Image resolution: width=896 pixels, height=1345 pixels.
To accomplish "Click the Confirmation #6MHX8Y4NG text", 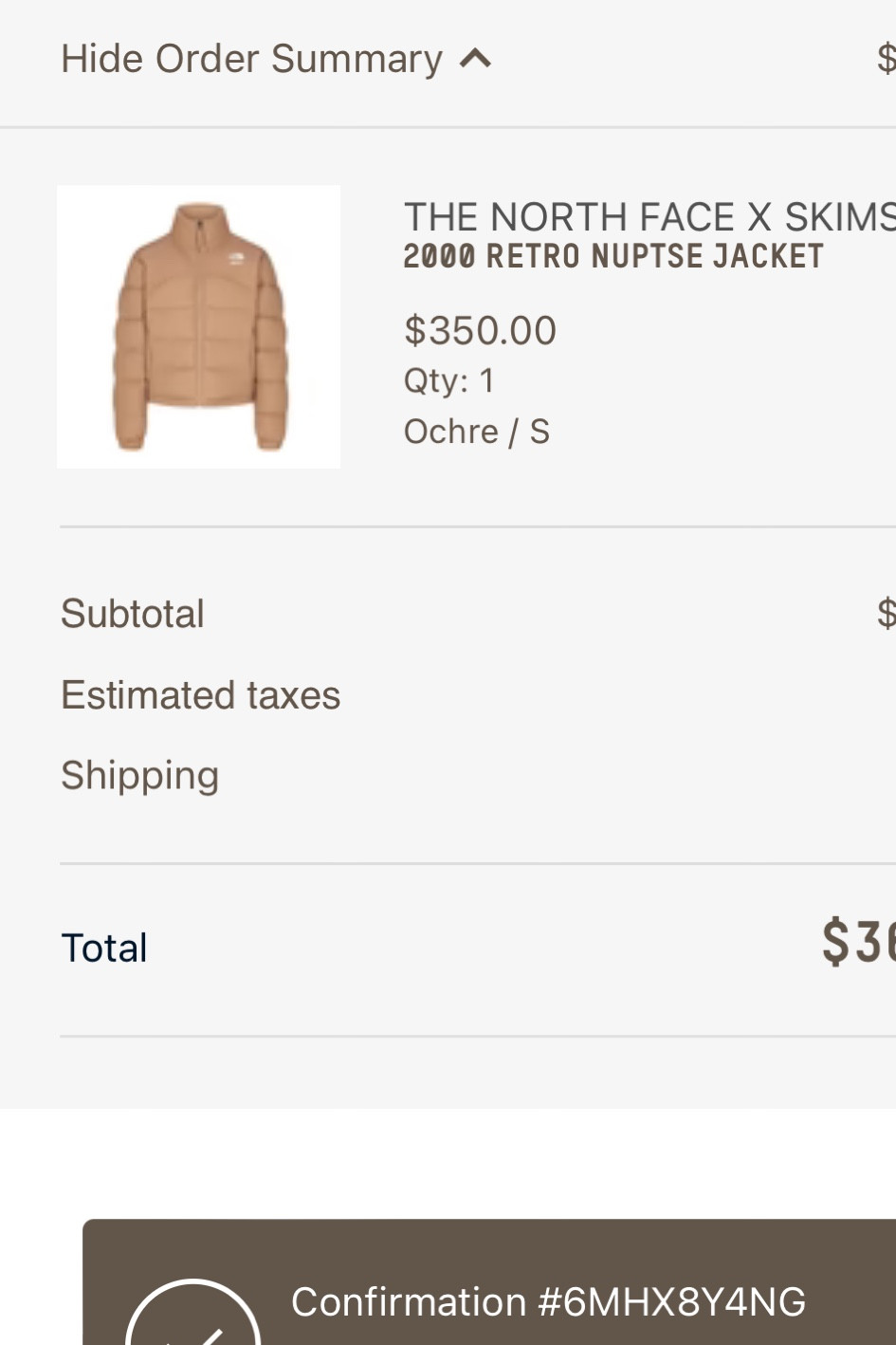I will pyautogui.click(x=548, y=1301).
